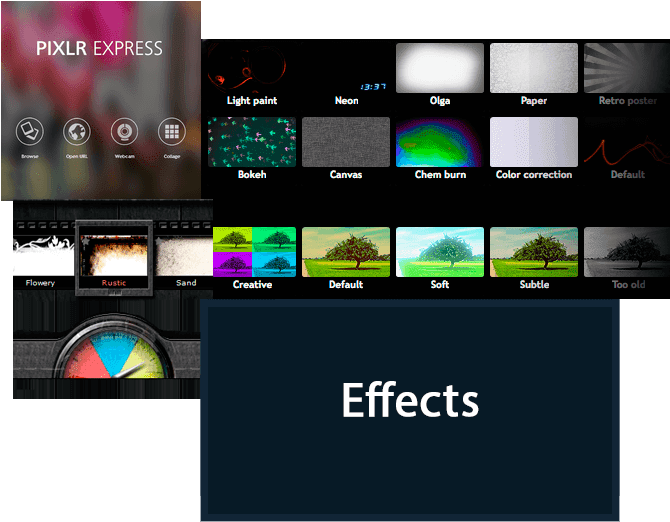The image size is (670, 522).
Task: Click the Browse icon in Pixlr Express
Action: 30,131
